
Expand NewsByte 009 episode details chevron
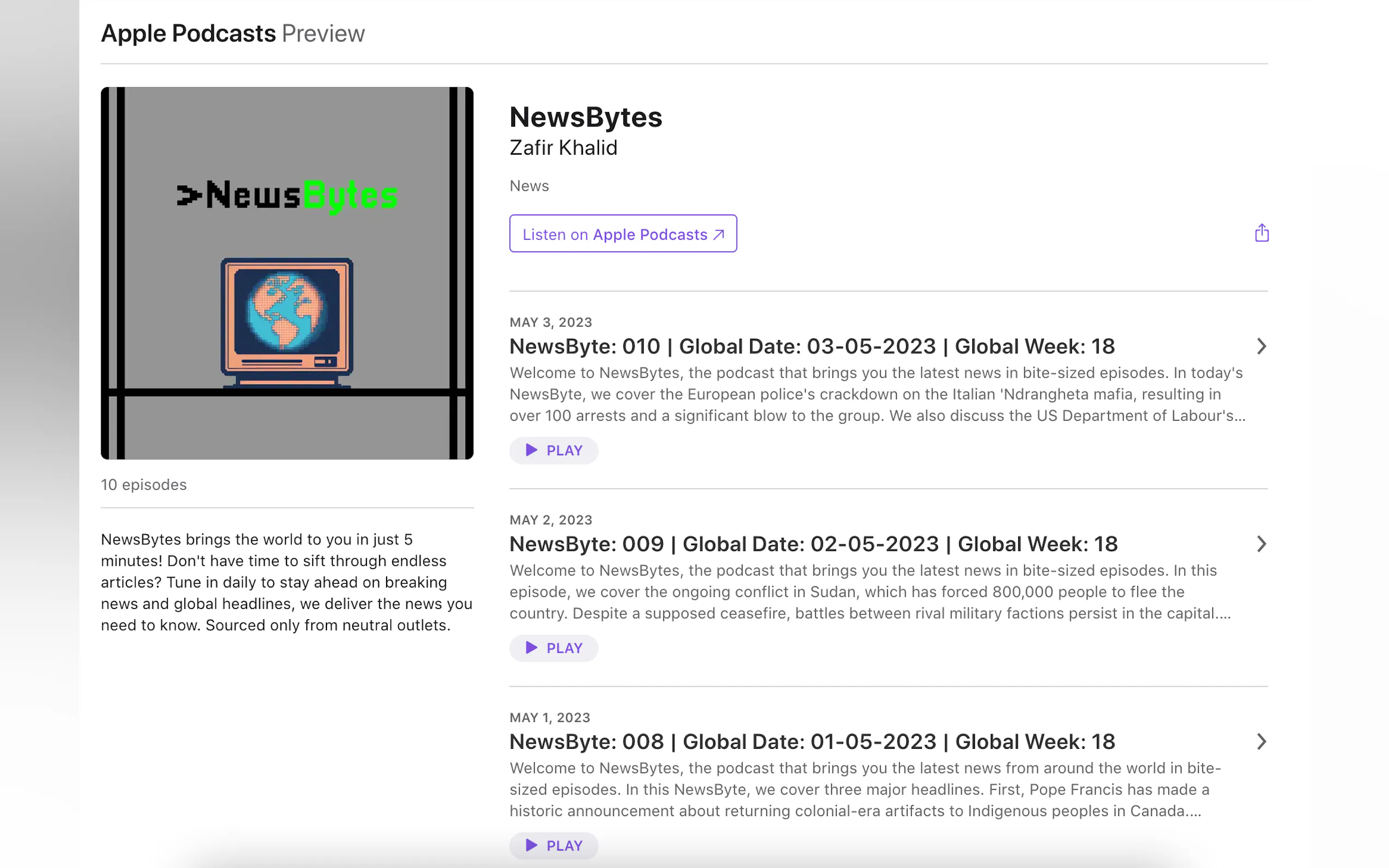coord(1261,544)
